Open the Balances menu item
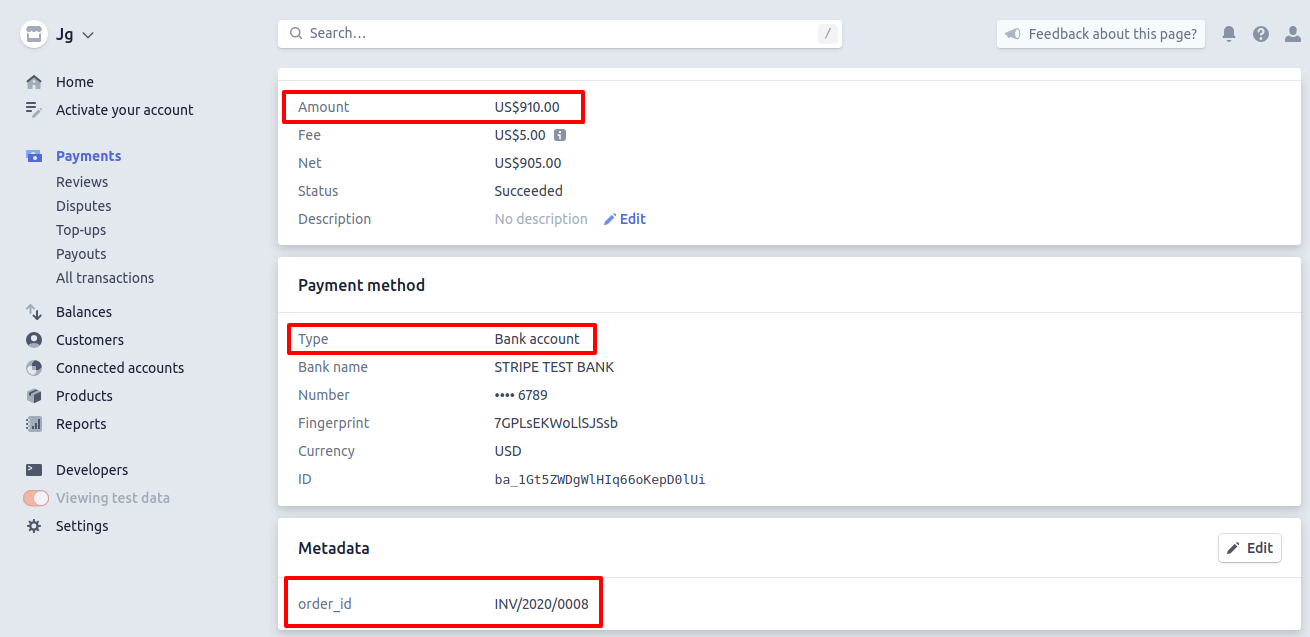This screenshot has width=1310, height=637. (84, 312)
